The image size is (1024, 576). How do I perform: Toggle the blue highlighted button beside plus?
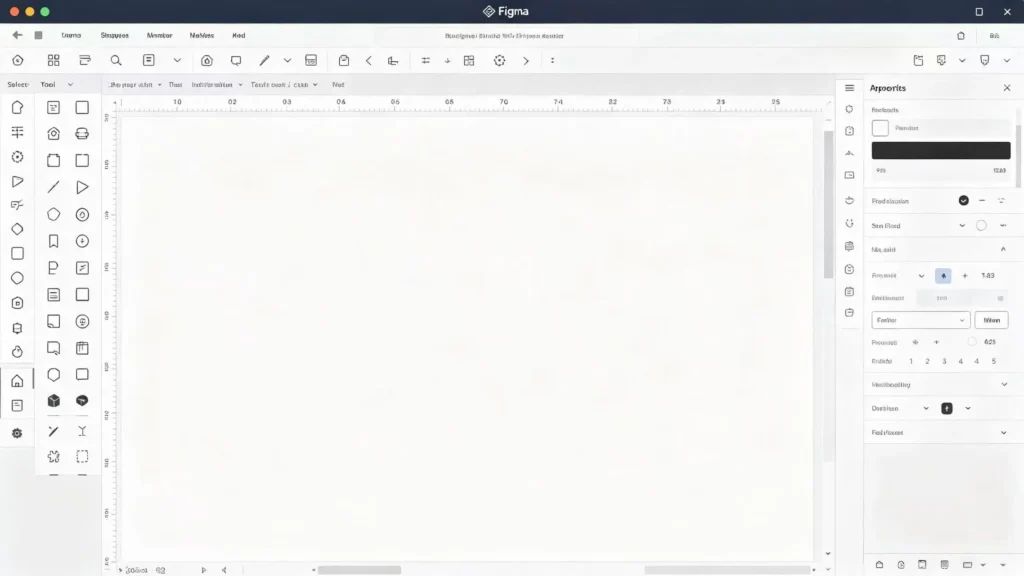tap(943, 276)
